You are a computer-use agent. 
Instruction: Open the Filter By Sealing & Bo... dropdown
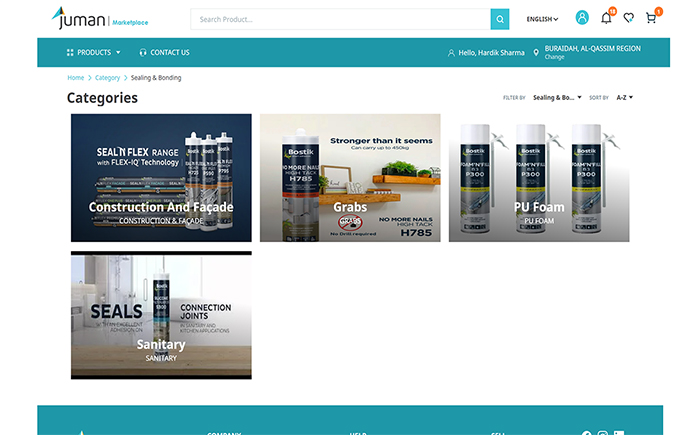point(557,97)
